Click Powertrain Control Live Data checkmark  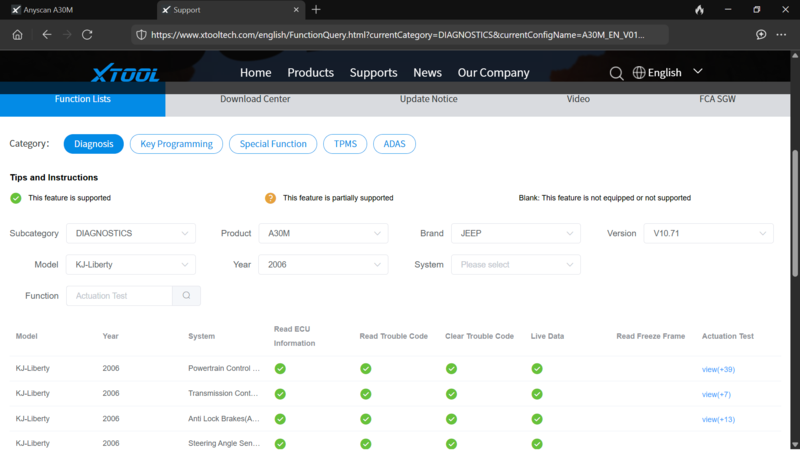click(537, 368)
